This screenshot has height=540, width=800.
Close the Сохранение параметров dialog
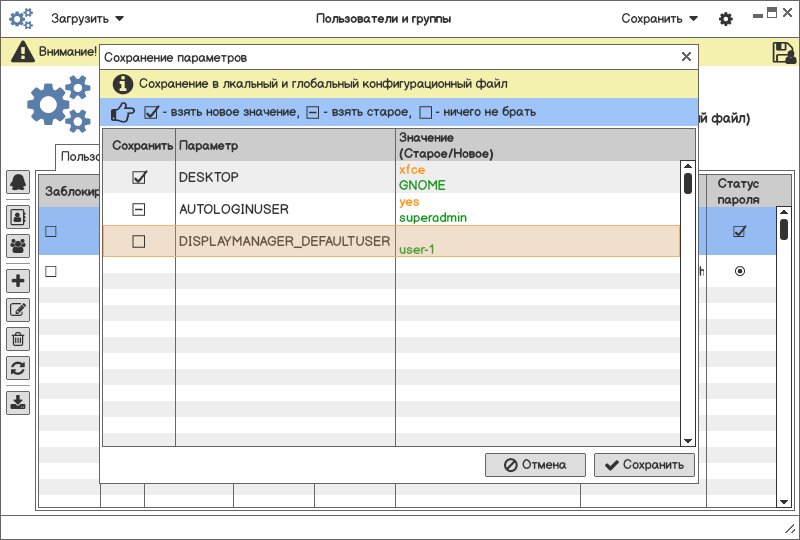(686, 58)
